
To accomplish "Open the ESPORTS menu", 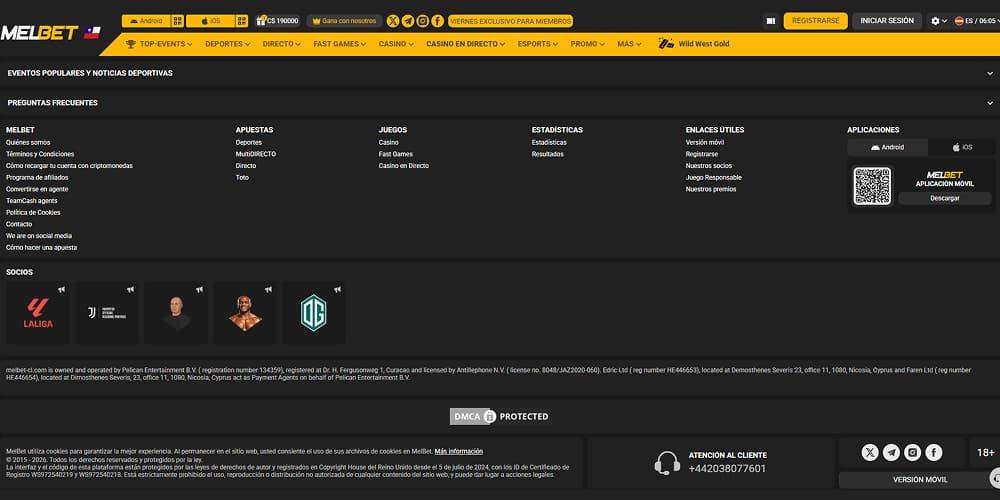I will (x=538, y=44).
